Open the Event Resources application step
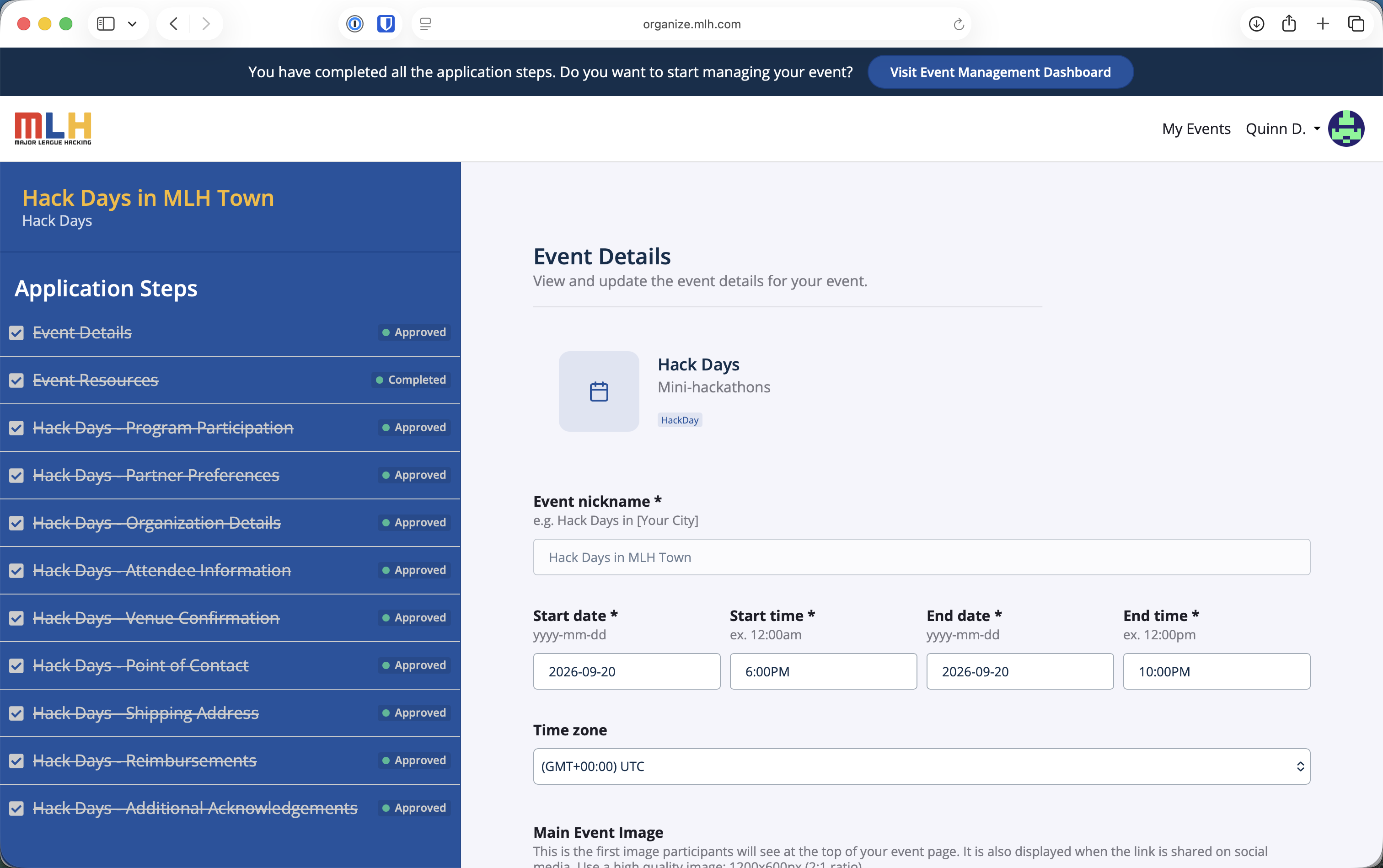1383x868 pixels. 95,380
